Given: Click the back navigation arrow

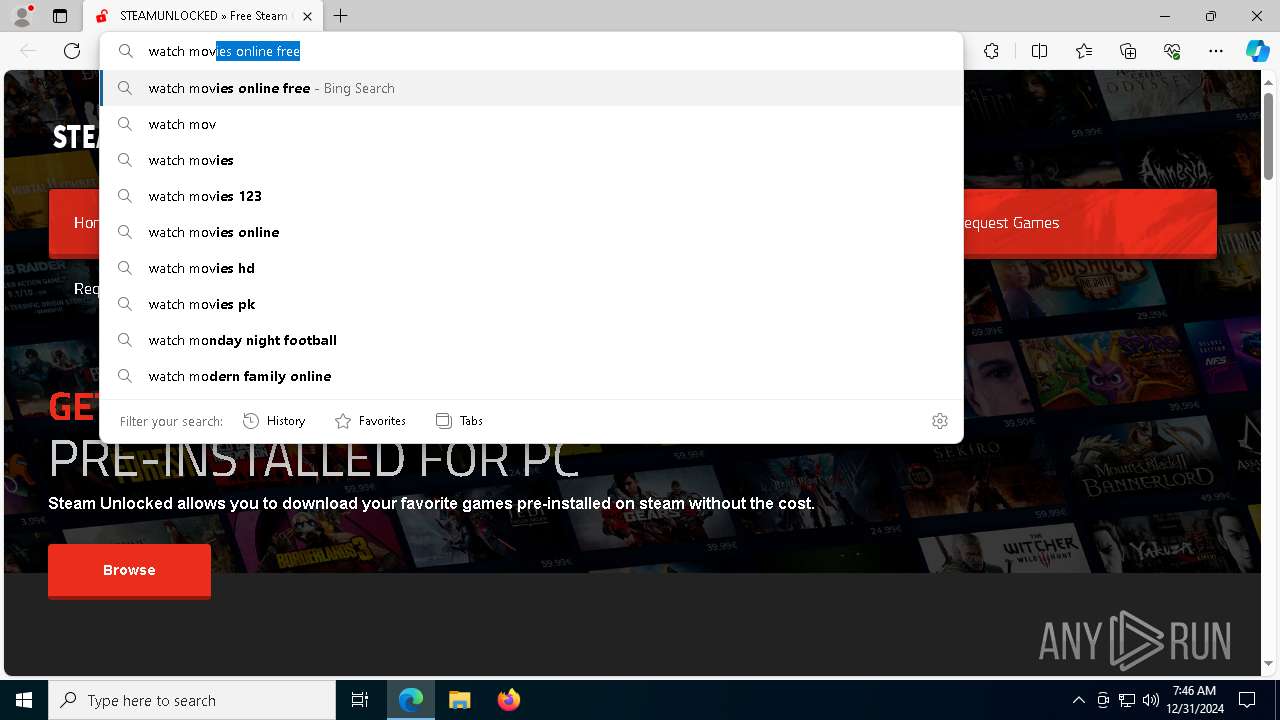Looking at the screenshot, I should click(x=28, y=51).
